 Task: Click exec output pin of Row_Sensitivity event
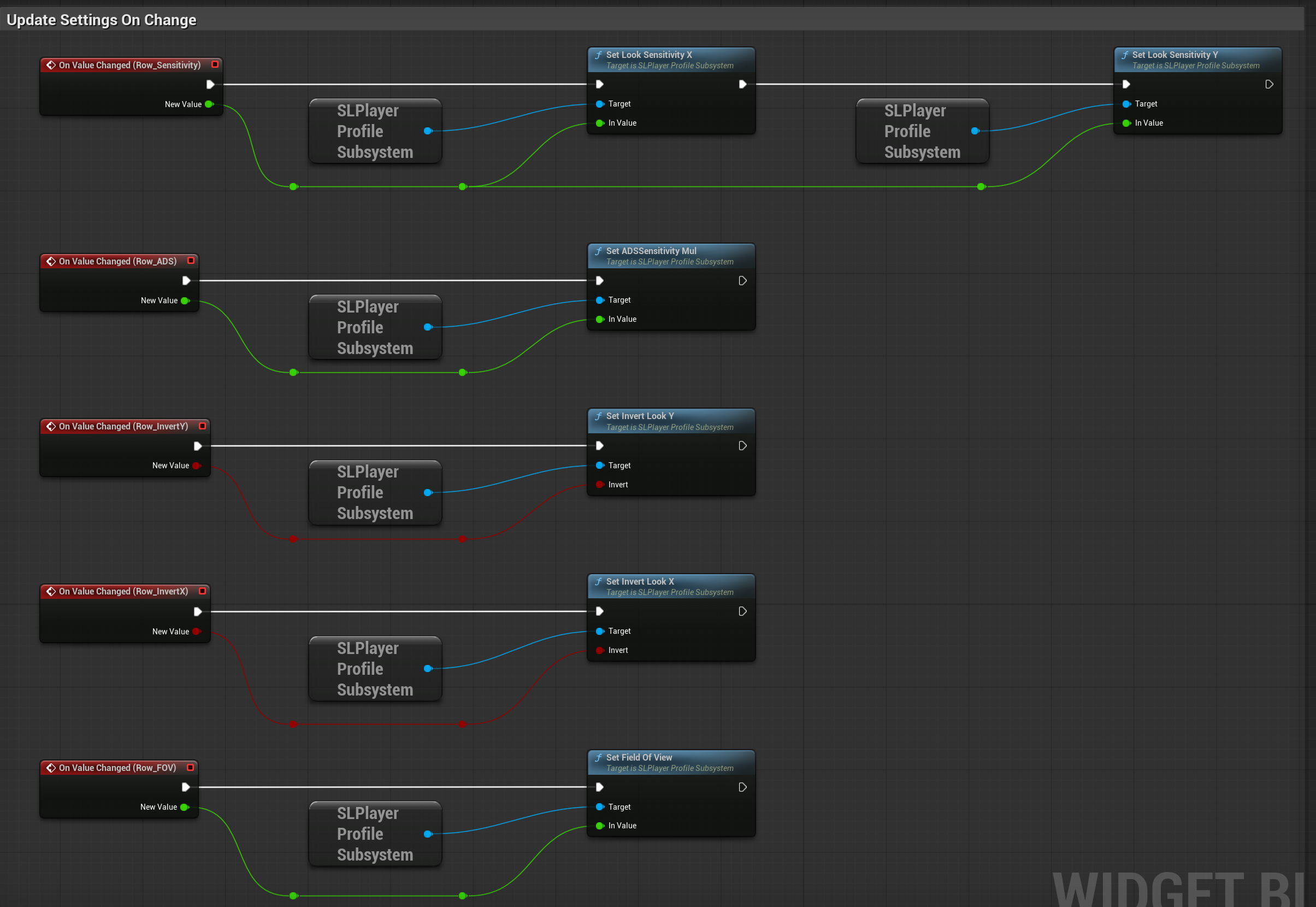click(x=210, y=85)
